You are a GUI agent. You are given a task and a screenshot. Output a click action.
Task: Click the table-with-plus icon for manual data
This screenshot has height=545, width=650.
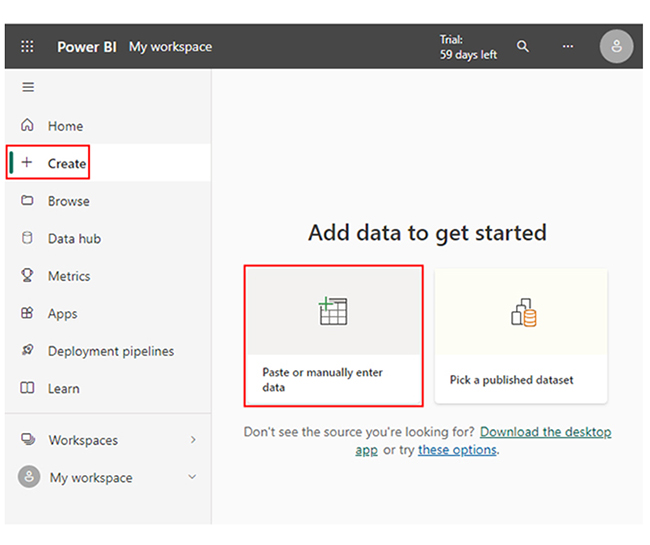pos(333,311)
